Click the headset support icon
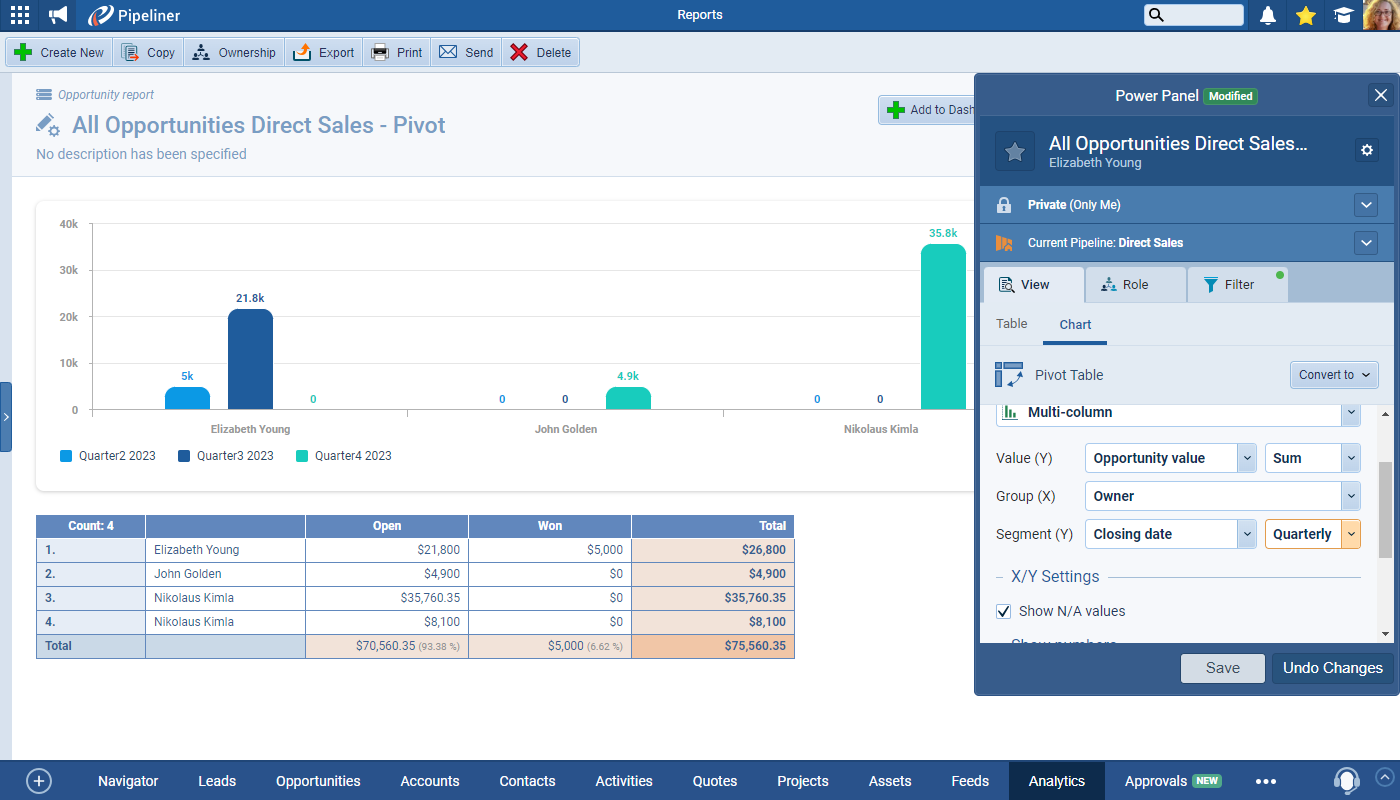The width and height of the screenshot is (1400, 800). click(1347, 780)
